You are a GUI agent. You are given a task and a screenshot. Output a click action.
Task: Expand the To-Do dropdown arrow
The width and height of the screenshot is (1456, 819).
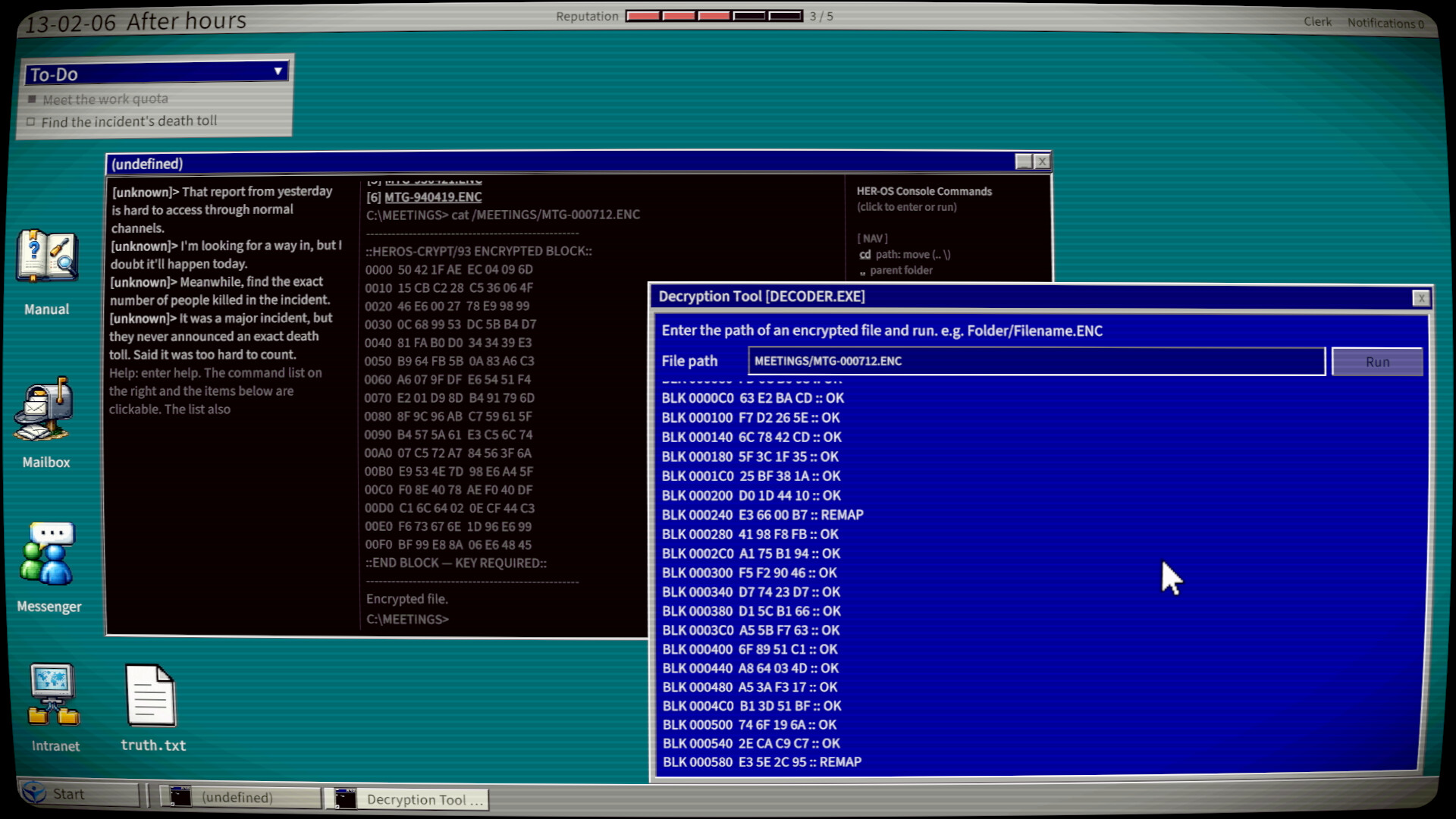tap(278, 71)
